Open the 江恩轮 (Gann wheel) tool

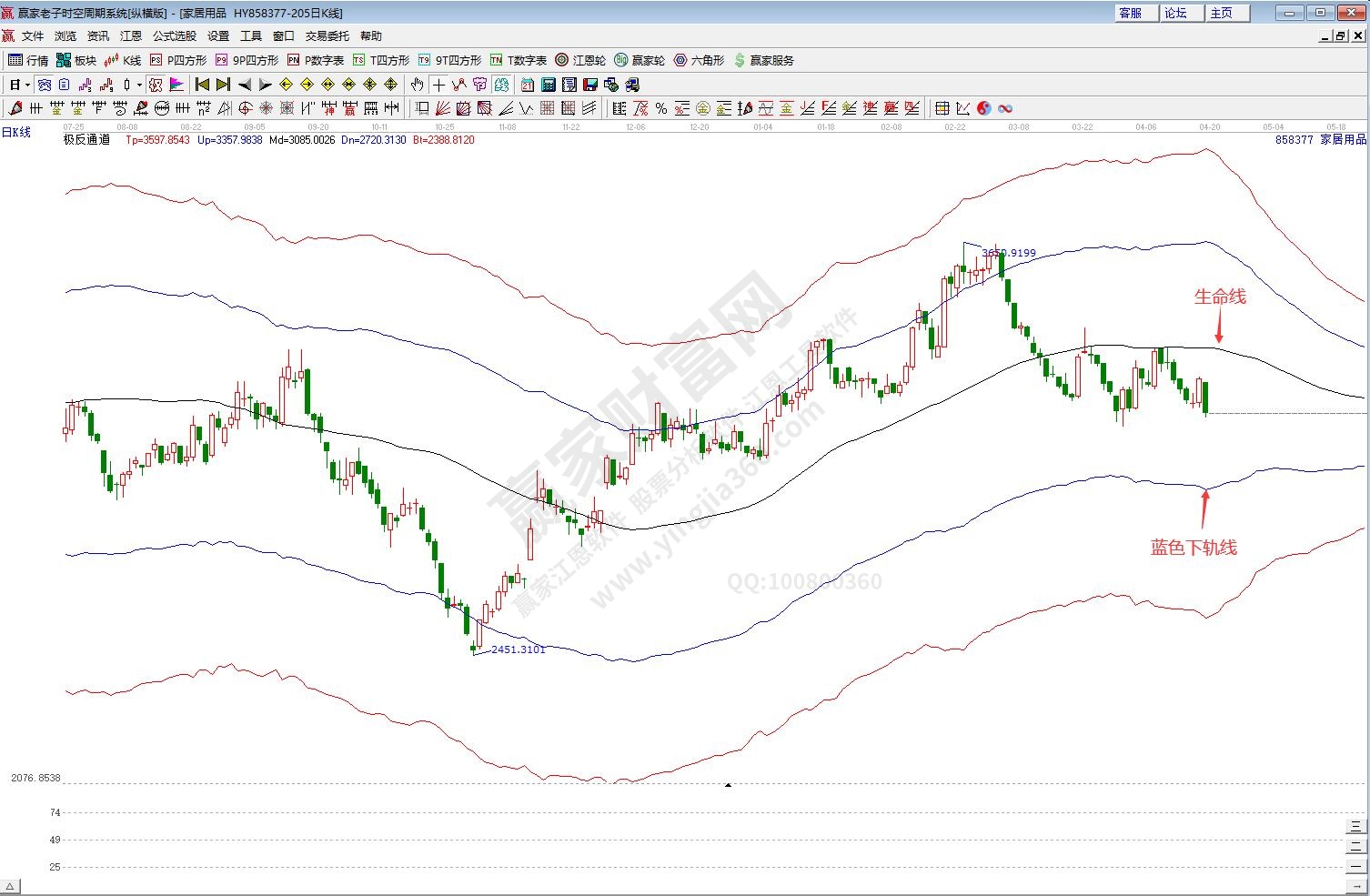pyautogui.click(x=580, y=60)
